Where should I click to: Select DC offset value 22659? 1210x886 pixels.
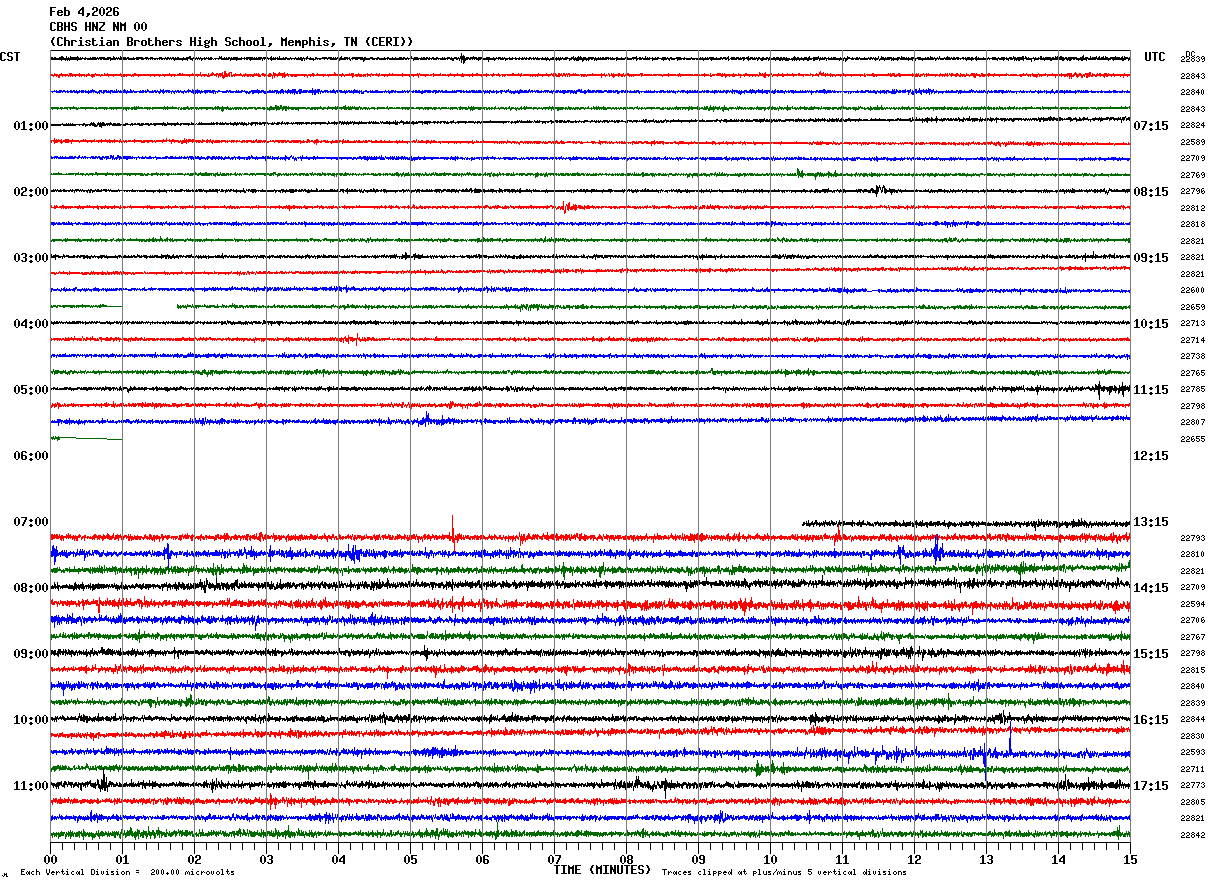[x=1193, y=307]
